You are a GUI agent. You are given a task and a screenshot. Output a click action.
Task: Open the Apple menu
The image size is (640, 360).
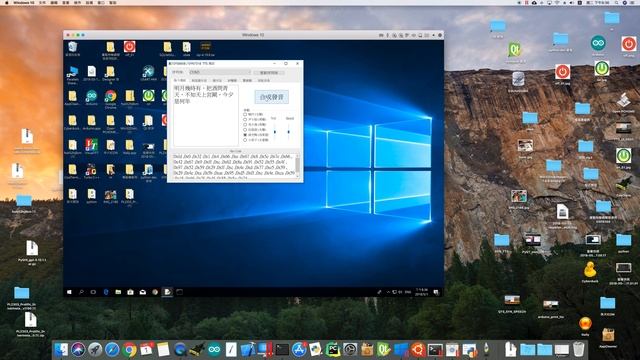[x=7, y=2]
